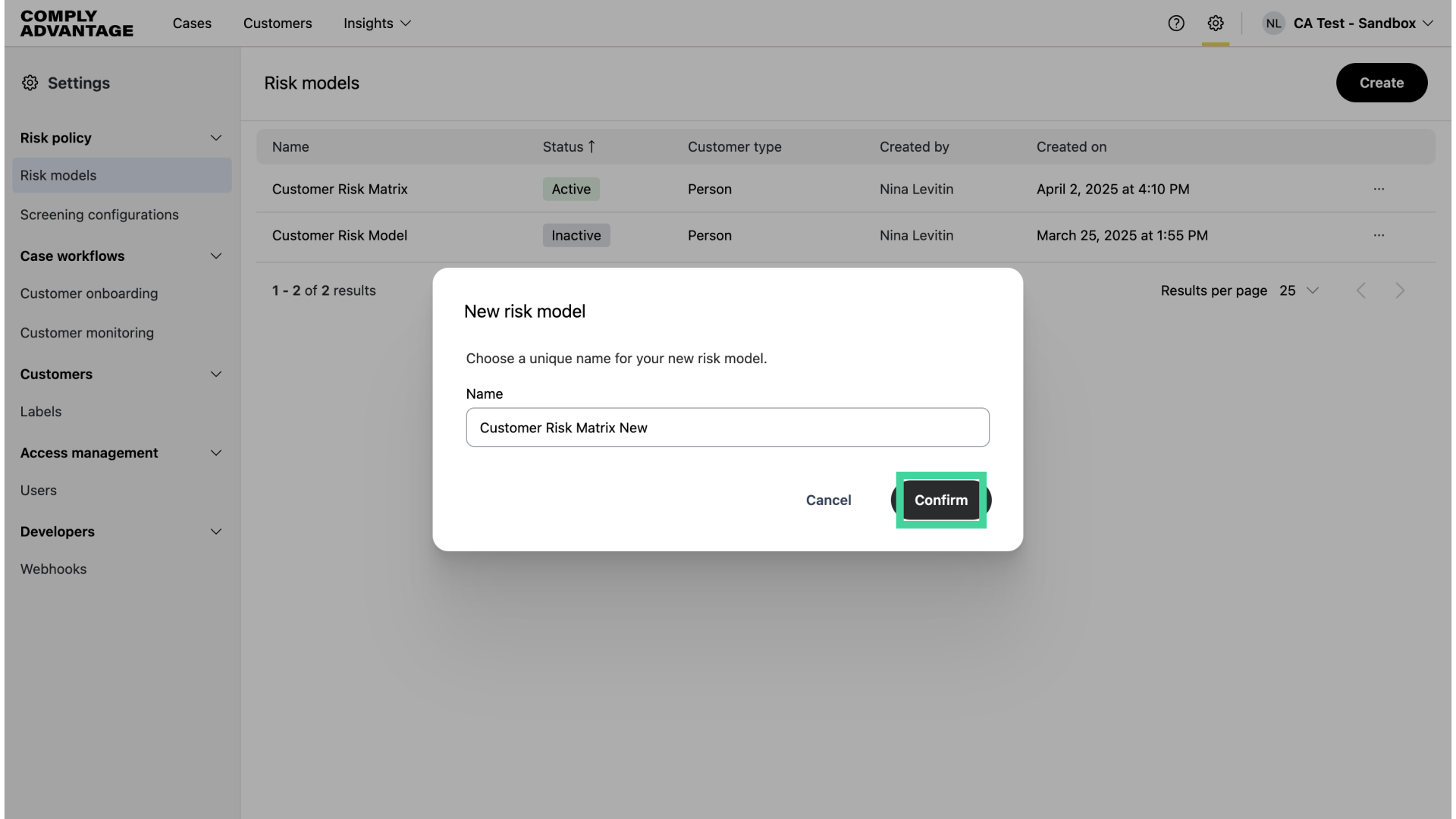Click the Settings gear icon in the sidebar

tap(30, 83)
